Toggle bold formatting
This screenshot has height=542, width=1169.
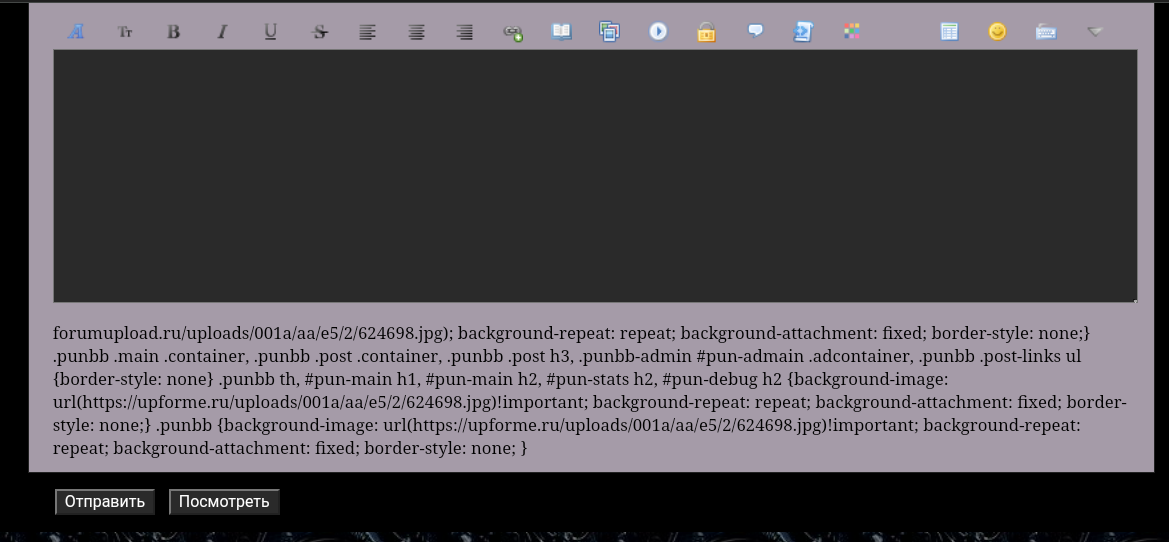pyautogui.click(x=173, y=31)
